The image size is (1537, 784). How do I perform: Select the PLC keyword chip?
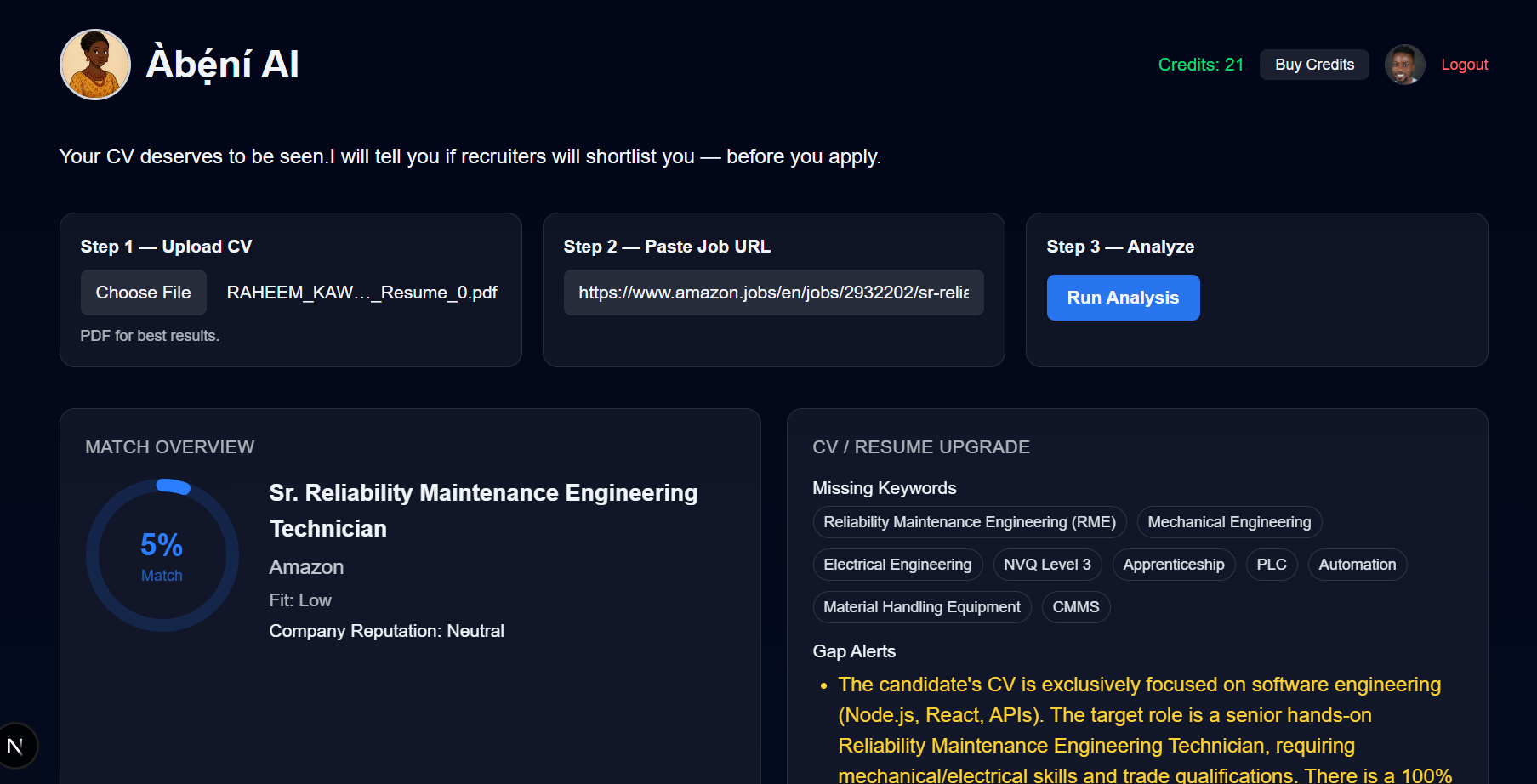point(1271,565)
